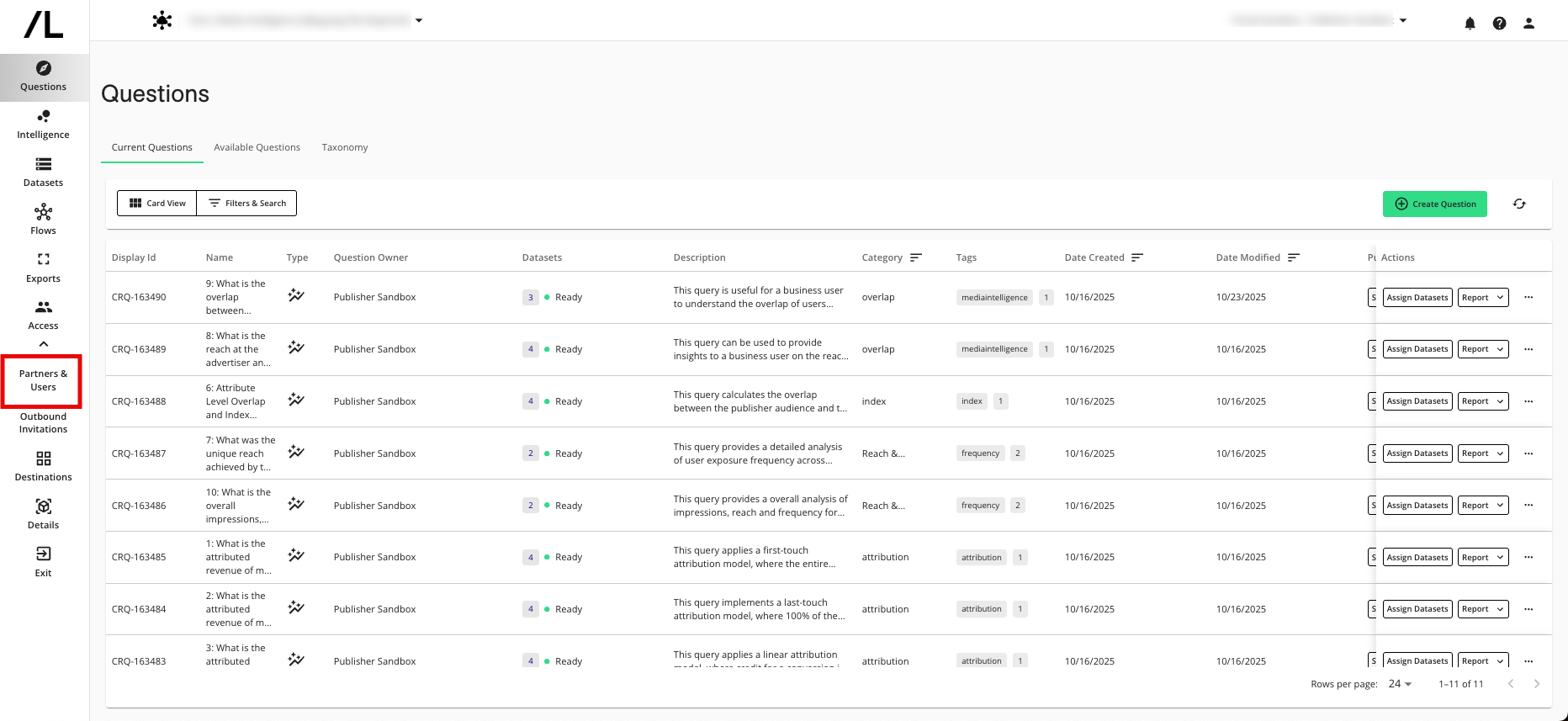Open the Taxonomy tab
This screenshot has width=1568, height=721.
(x=345, y=147)
